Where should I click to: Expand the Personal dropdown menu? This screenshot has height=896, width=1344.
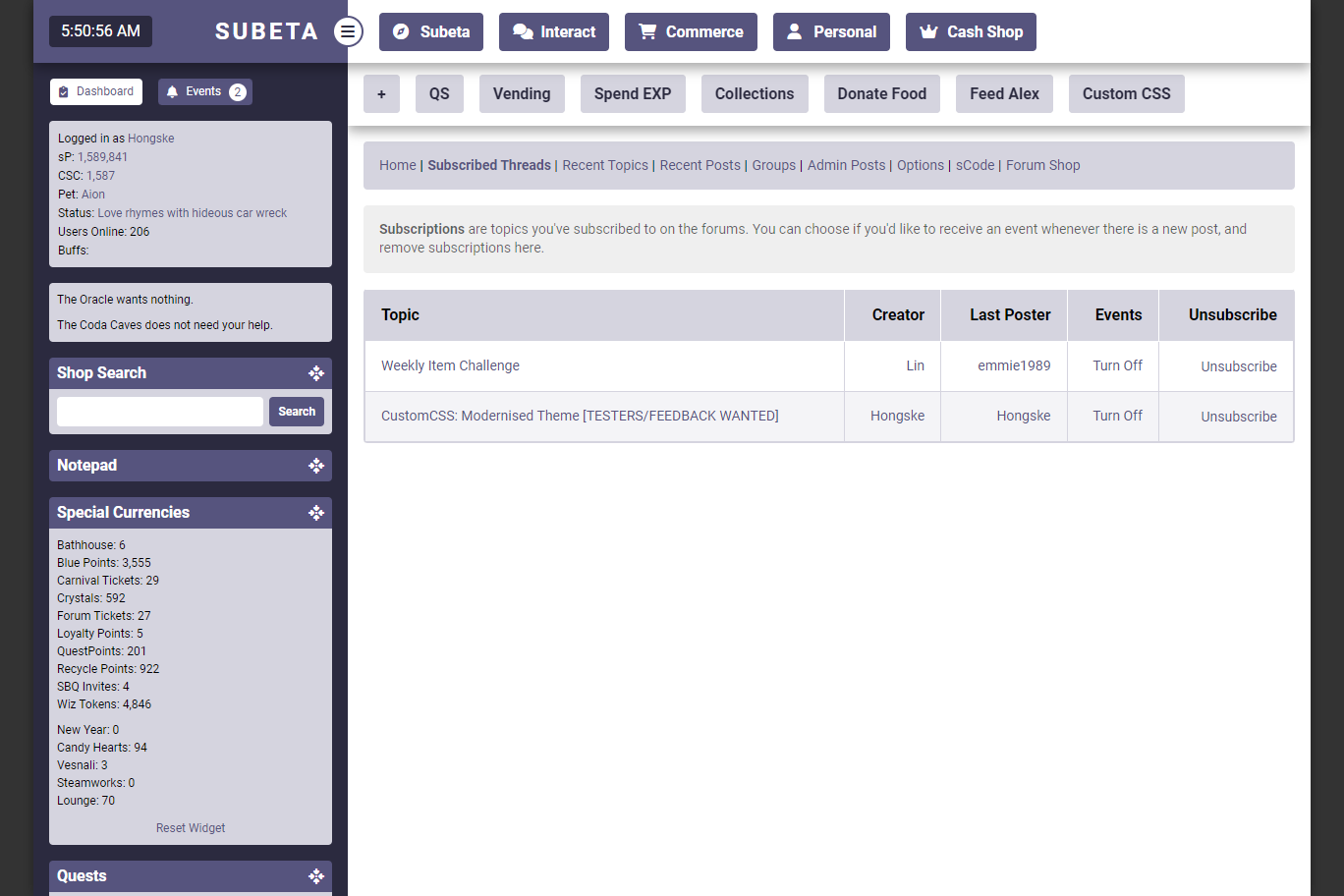pyautogui.click(x=831, y=31)
